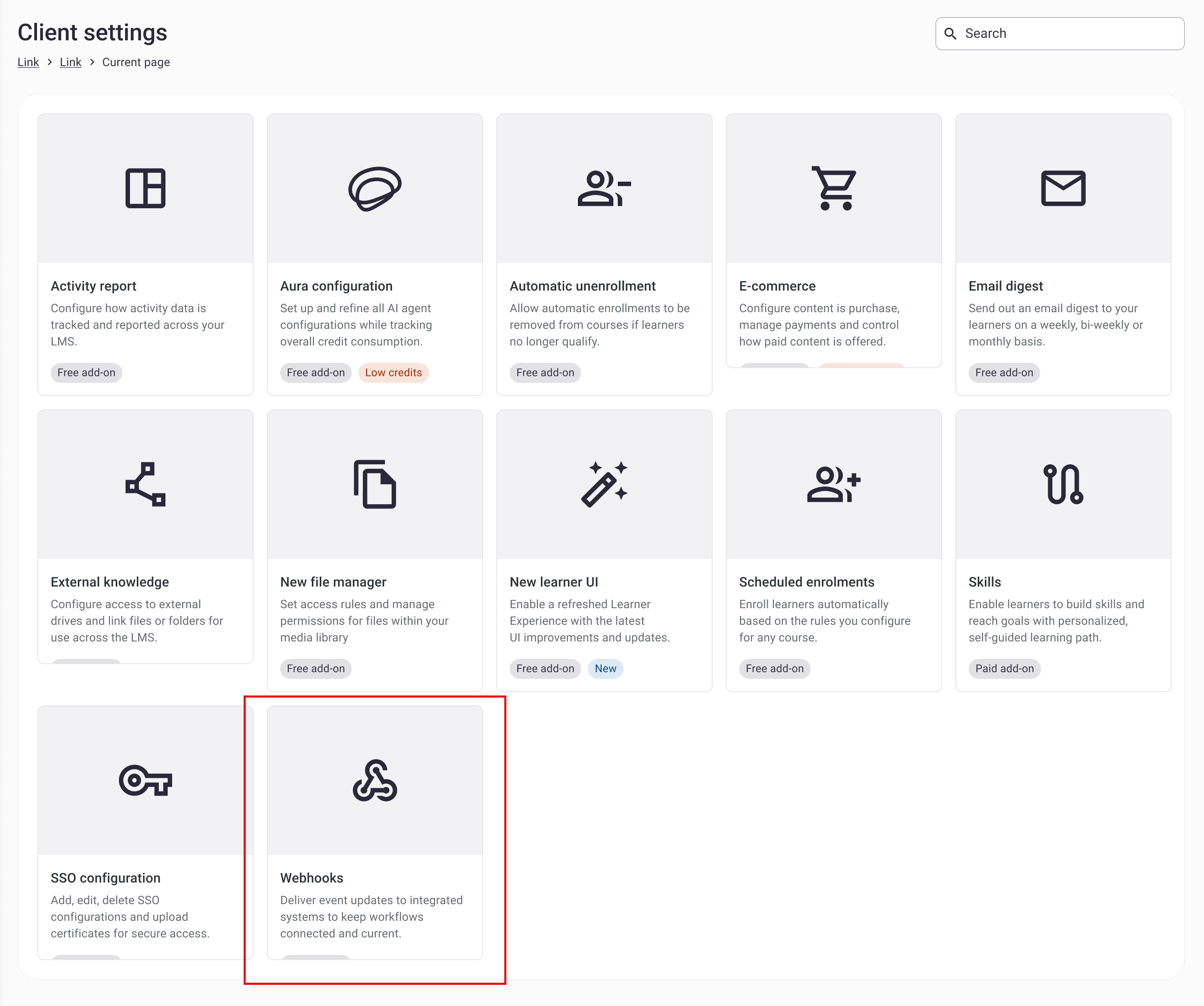Open the Webhooks icon tile
This screenshot has height=1006, width=1204.
point(375,780)
